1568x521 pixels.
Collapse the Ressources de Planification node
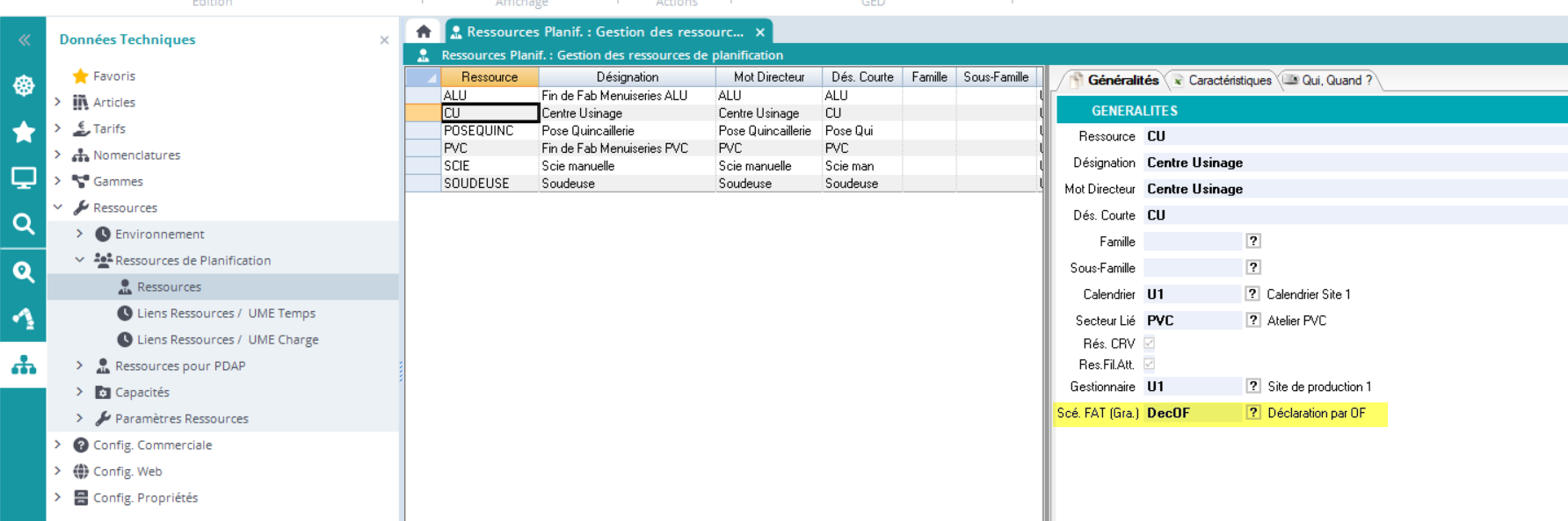(x=80, y=260)
